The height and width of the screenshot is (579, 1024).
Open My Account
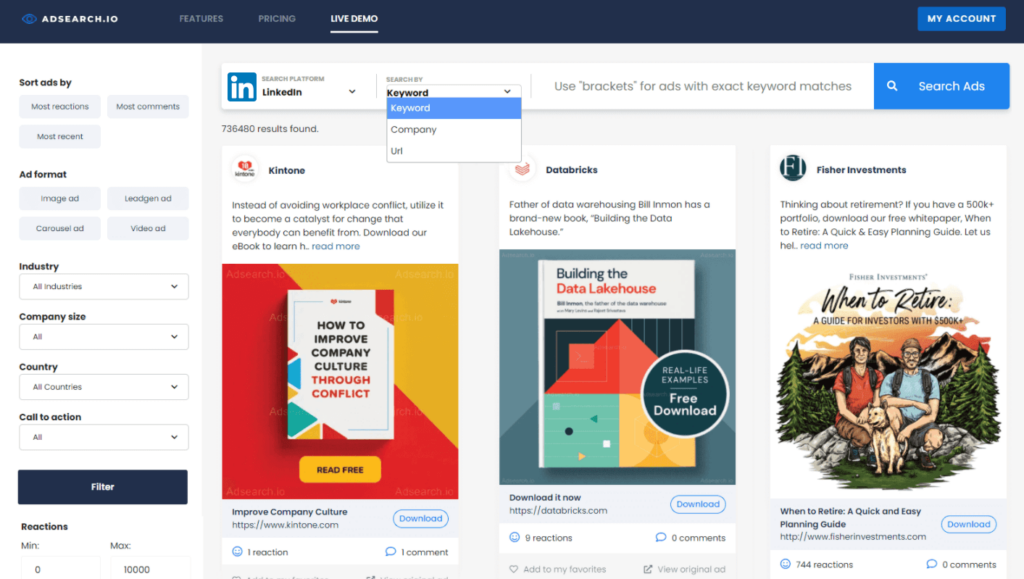(961, 19)
